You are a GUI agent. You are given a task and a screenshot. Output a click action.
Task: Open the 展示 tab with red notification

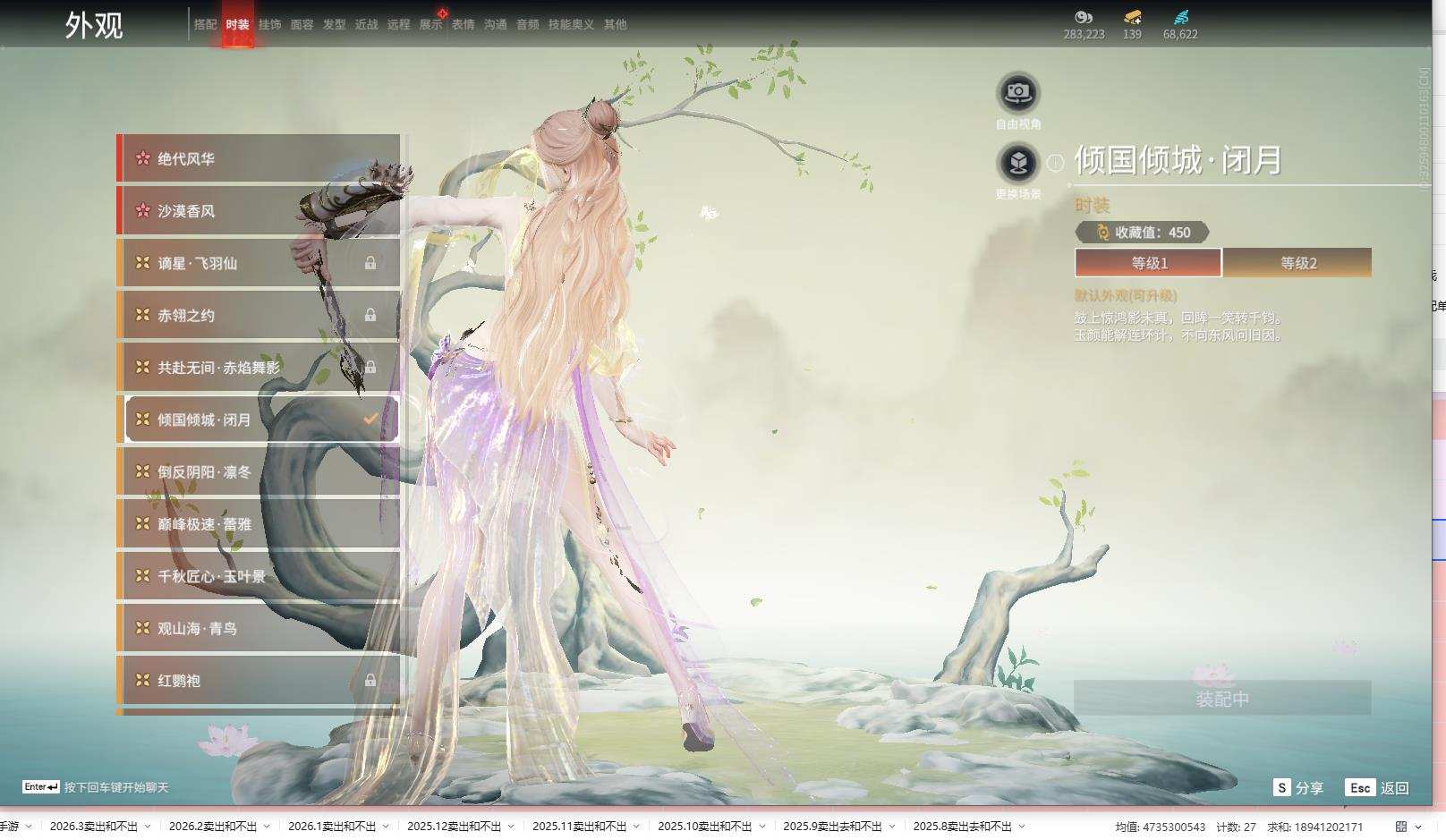[x=431, y=24]
